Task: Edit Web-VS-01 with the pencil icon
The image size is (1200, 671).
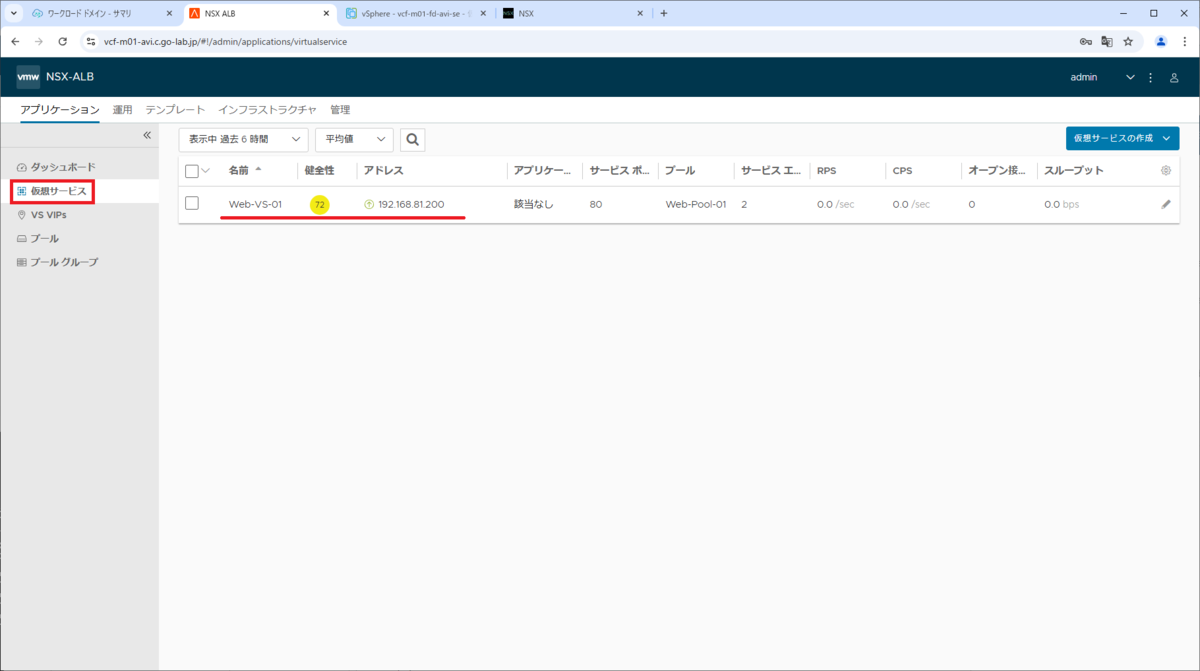Action: [x=1166, y=204]
